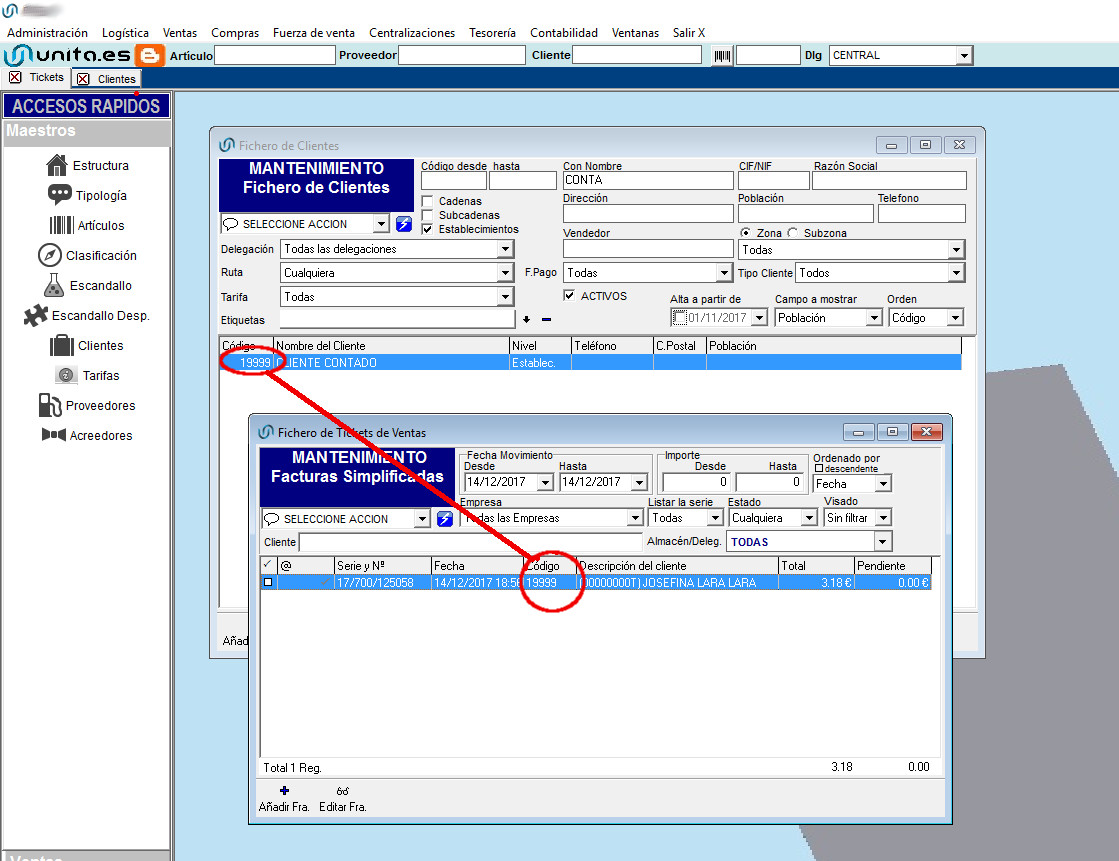
Task: Expand the Delegación dropdown
Action: point(505,249)
